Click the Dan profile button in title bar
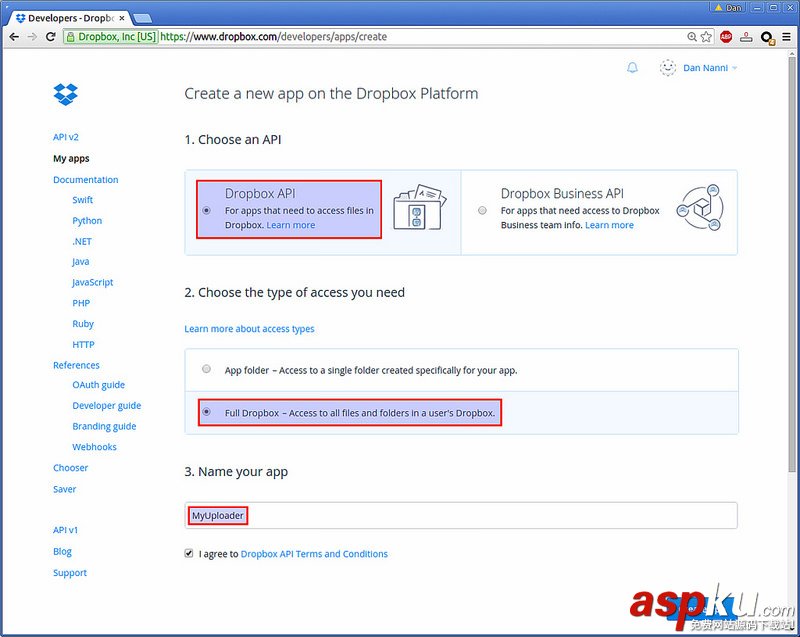Screen dimensions: 800x637 pos(729,8)
